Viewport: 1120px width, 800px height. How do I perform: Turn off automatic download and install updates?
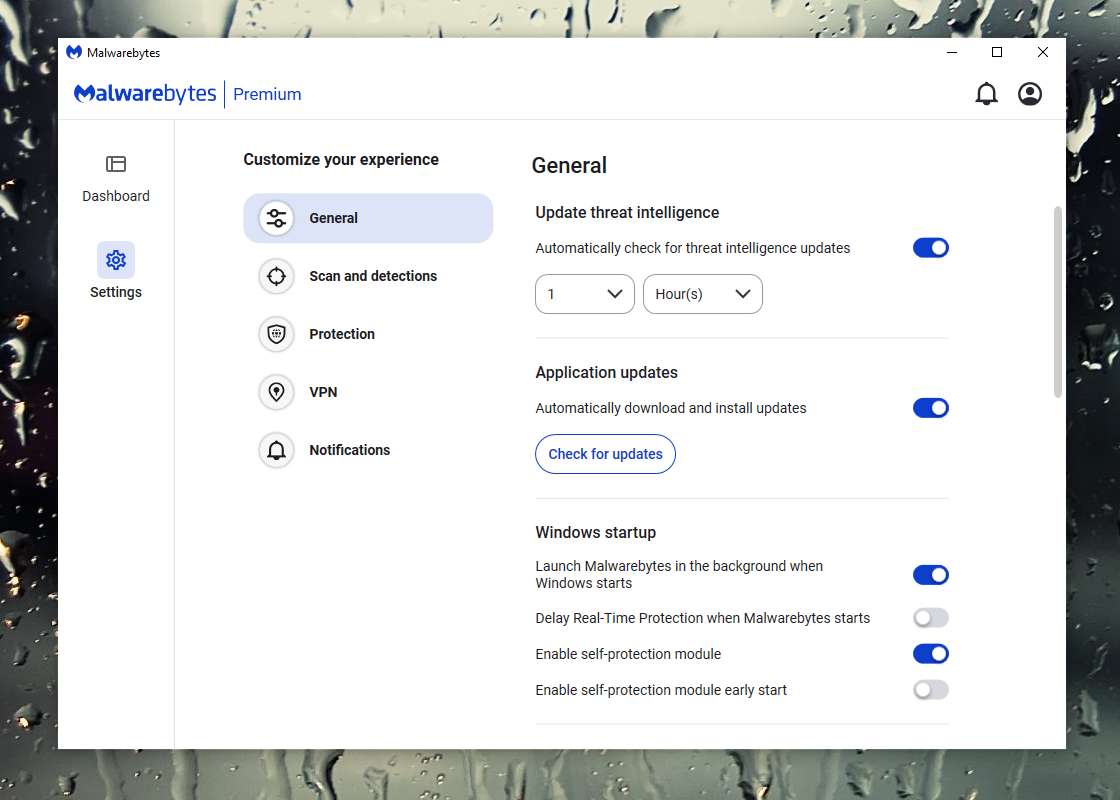point(930,408)
